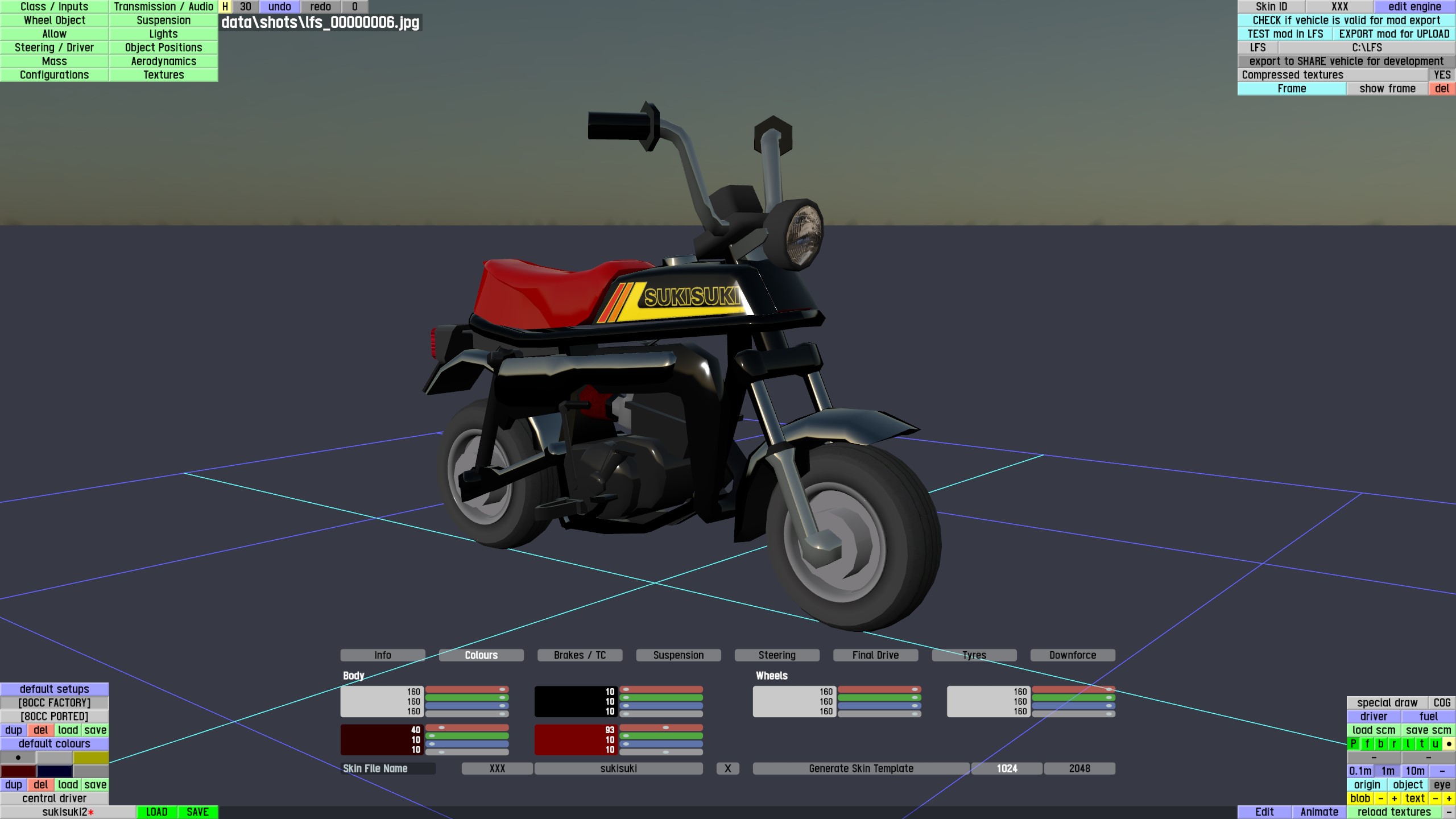Select the 10m grid size option
The width and height of the screenshot is (1456, 819).
click(1414, 771)
